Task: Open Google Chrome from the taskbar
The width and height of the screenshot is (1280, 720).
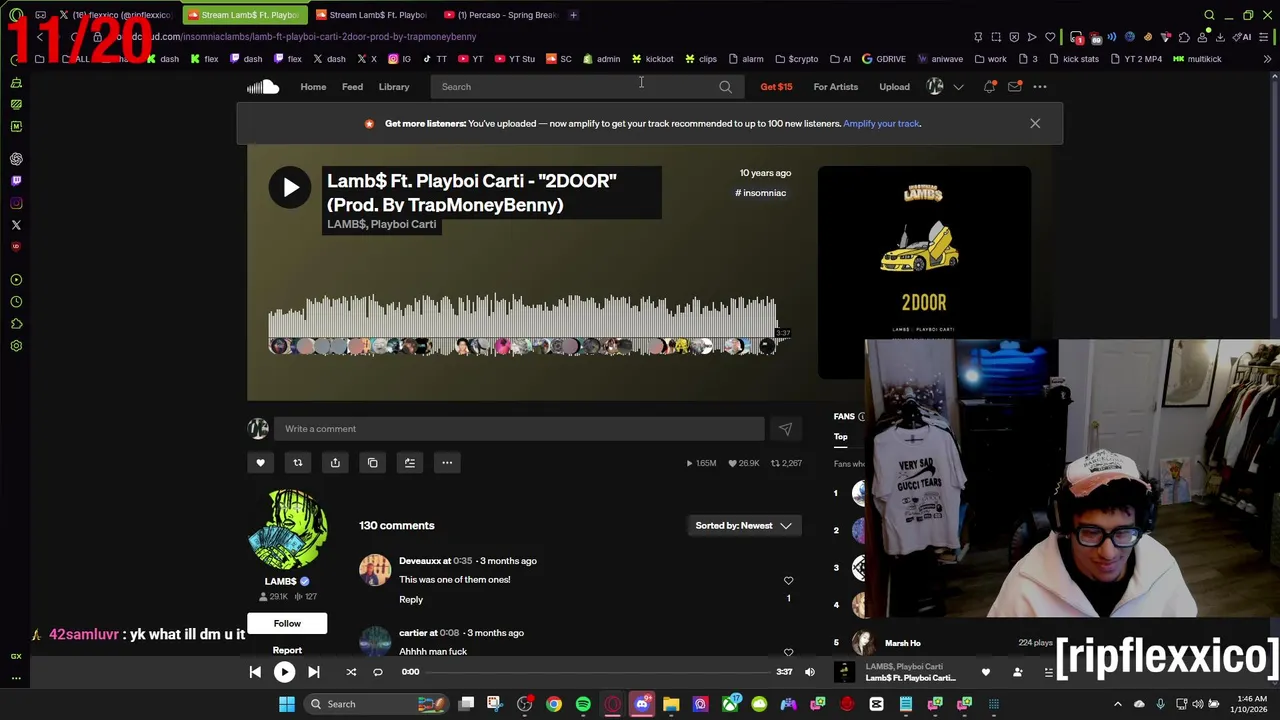Action: point(554,704)
